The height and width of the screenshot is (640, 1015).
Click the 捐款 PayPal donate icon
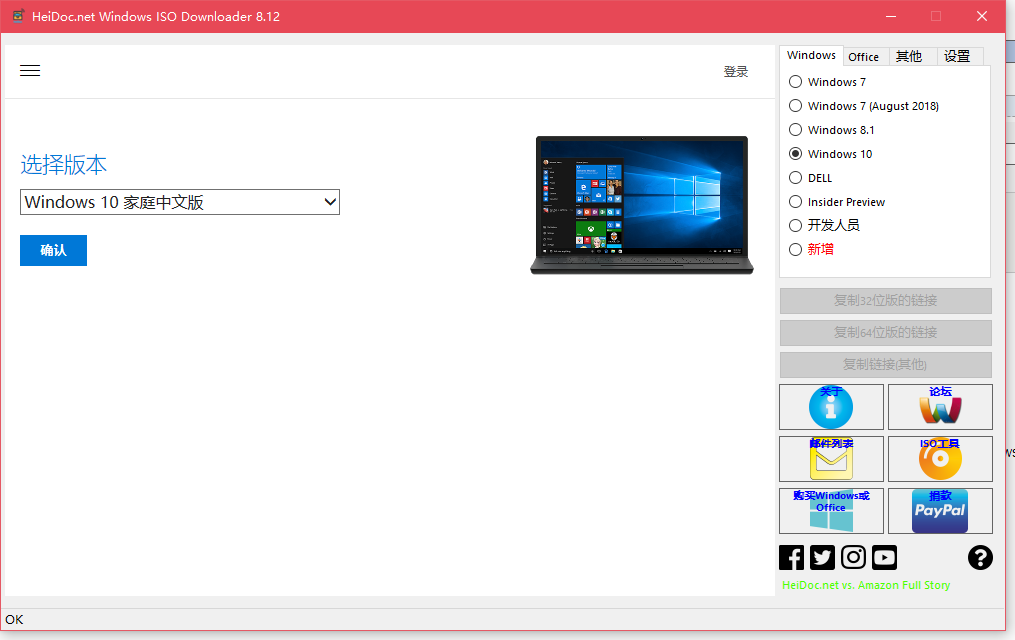940,511
